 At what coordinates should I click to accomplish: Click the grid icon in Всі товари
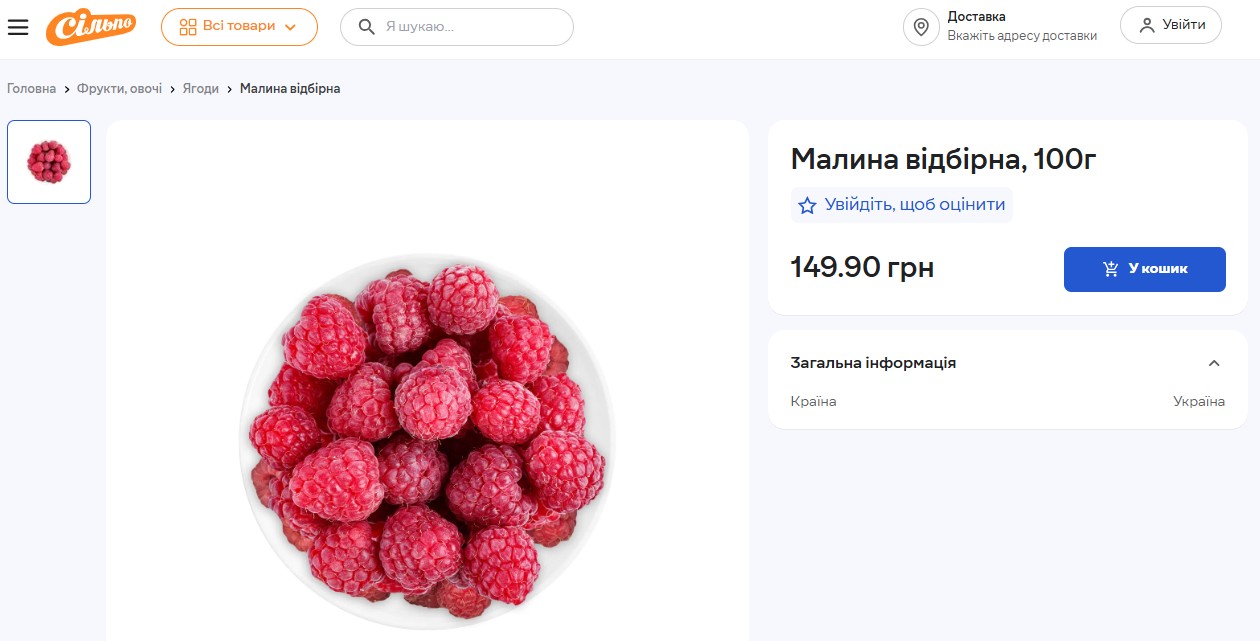pos(188,27)
